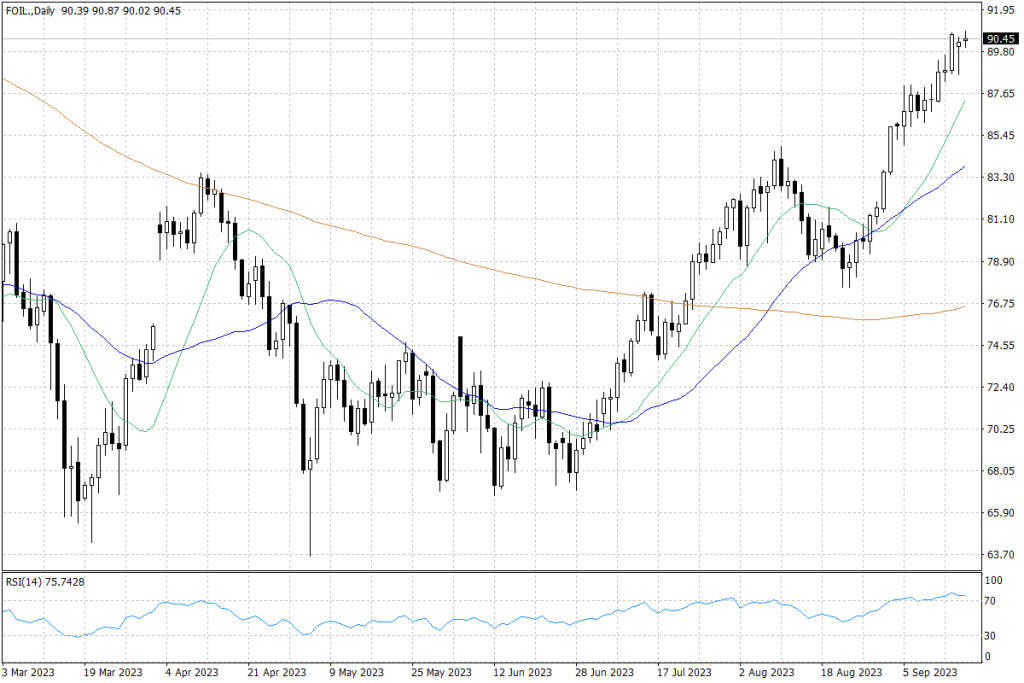Click the RSI(14) 75.7428 indicator label
The width and height of the screenshot is (1024, 683).
(x=45, y=582)
